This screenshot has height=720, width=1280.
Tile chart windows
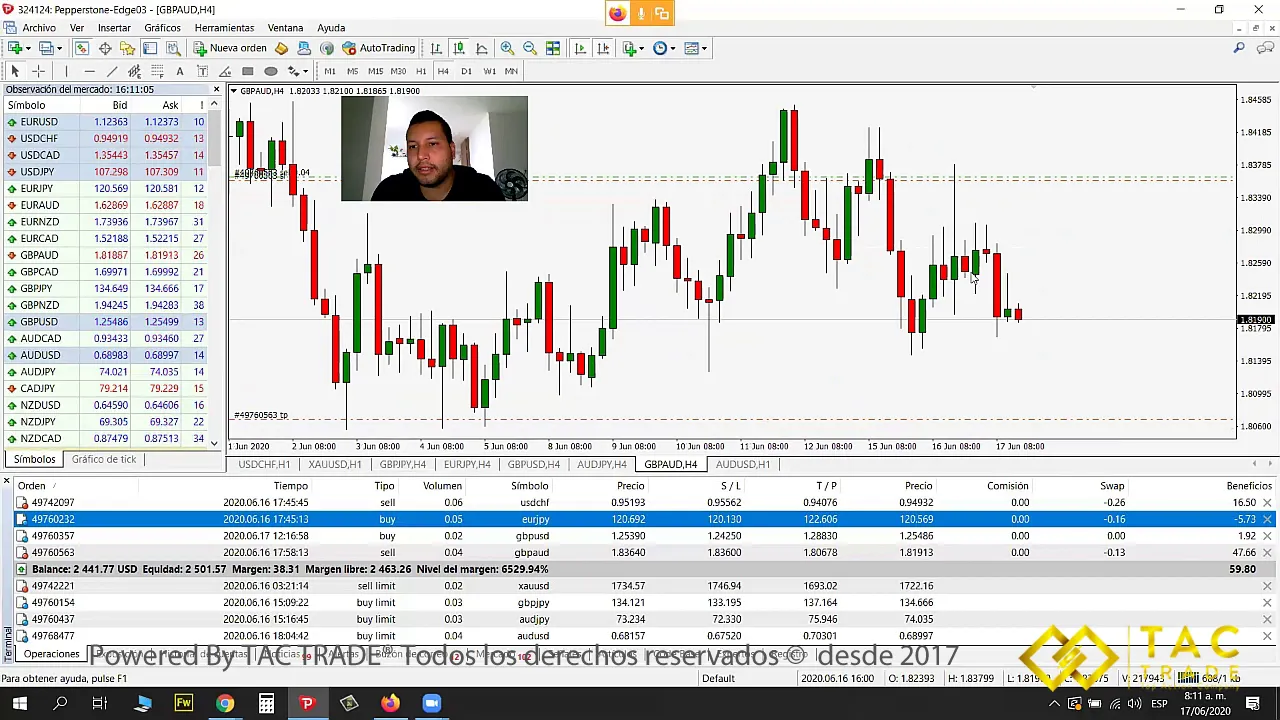point(553,48)
